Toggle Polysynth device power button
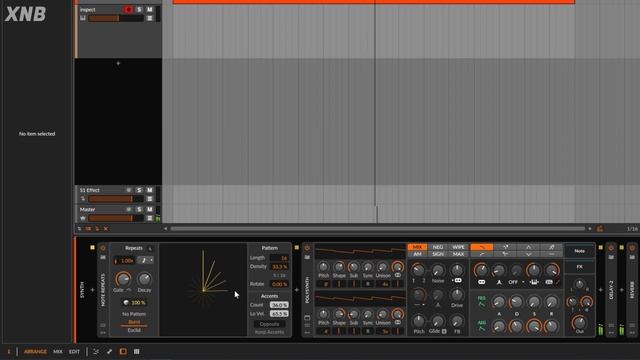The width and height of the screenshot is (640, 360). click(x=307, y=248)
